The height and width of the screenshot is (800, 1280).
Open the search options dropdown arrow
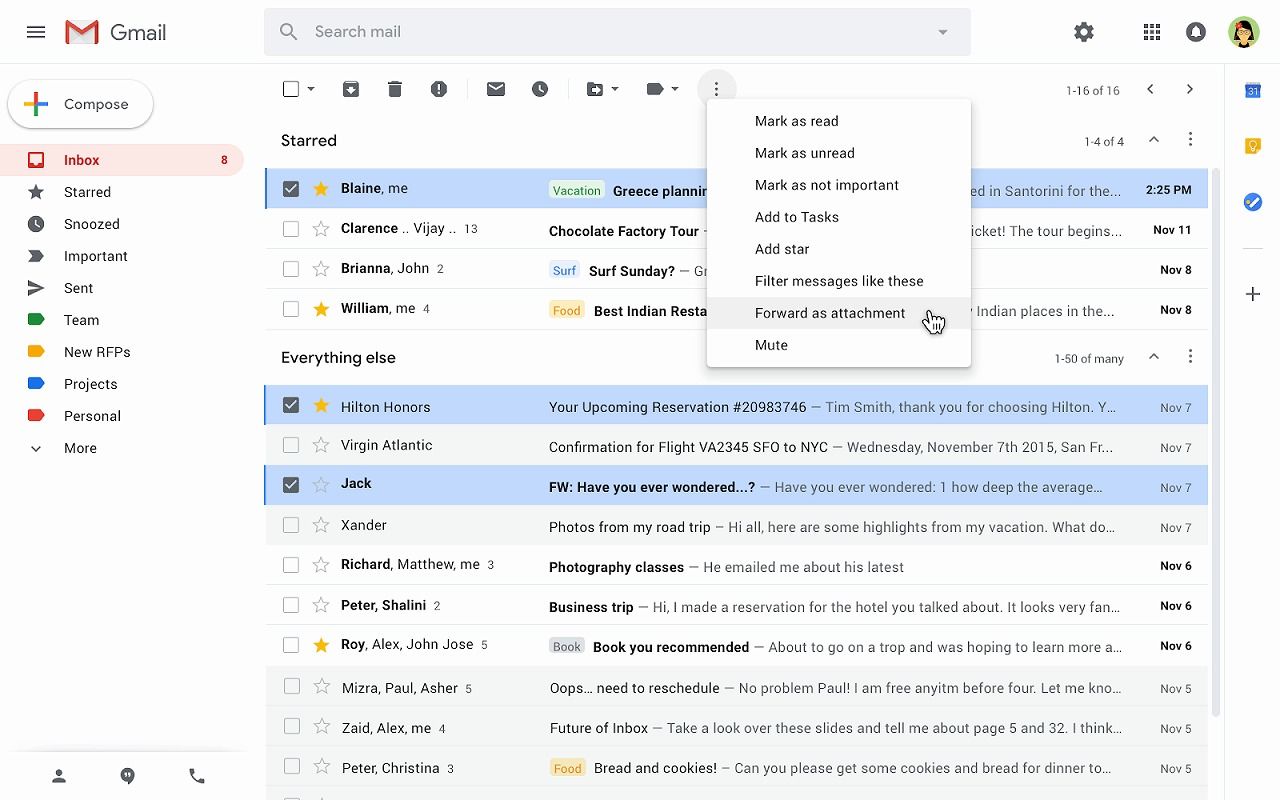tap(942, 32)
